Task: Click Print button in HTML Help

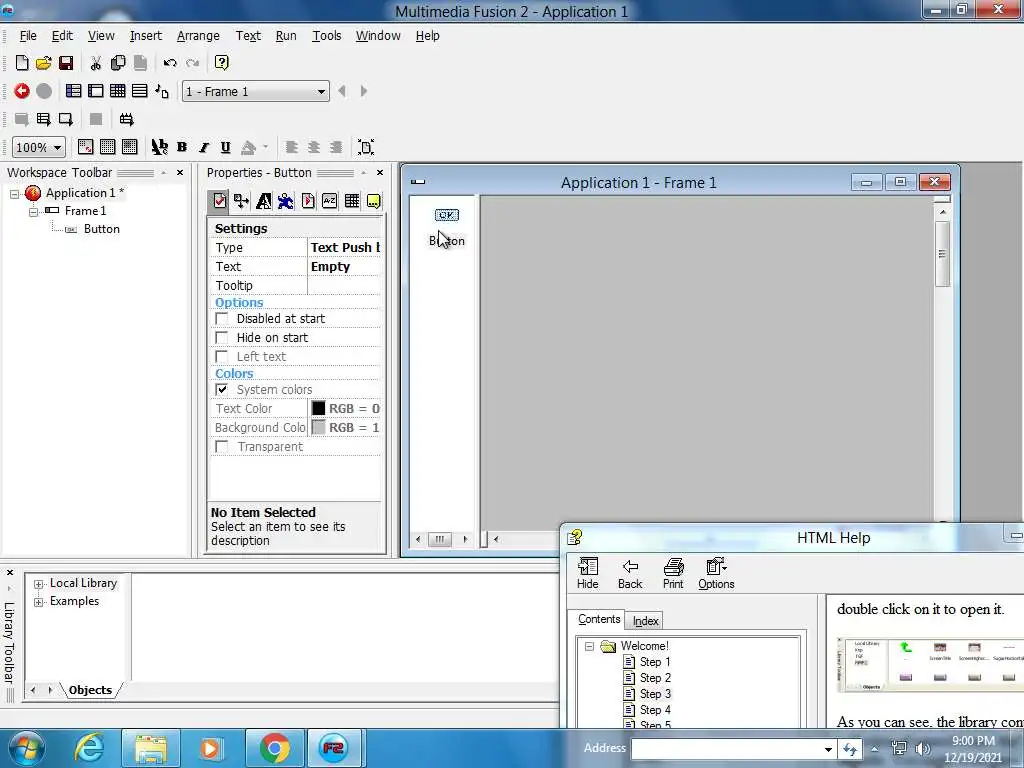Action: (673, 574)
